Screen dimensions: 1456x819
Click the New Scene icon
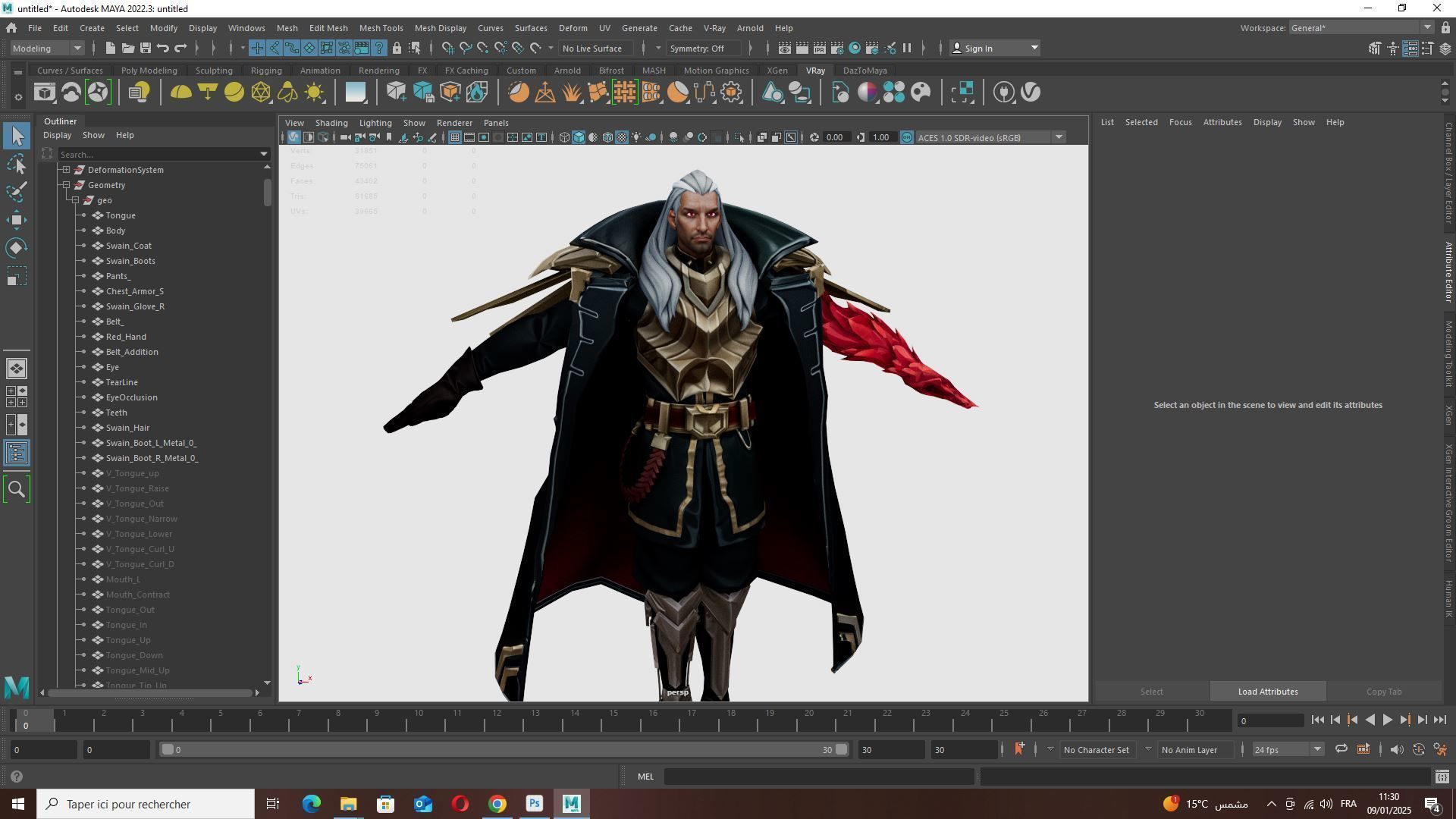tap(110, 49)
